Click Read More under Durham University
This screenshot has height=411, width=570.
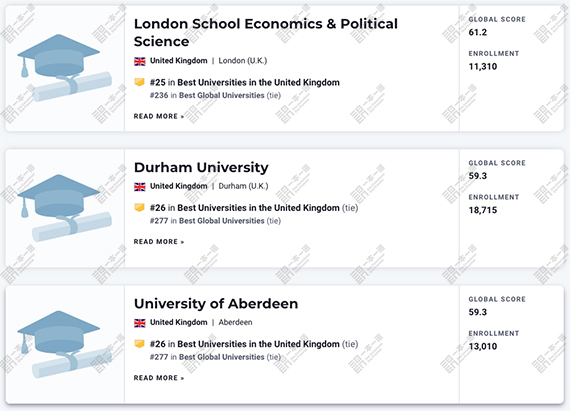(159, 242)
